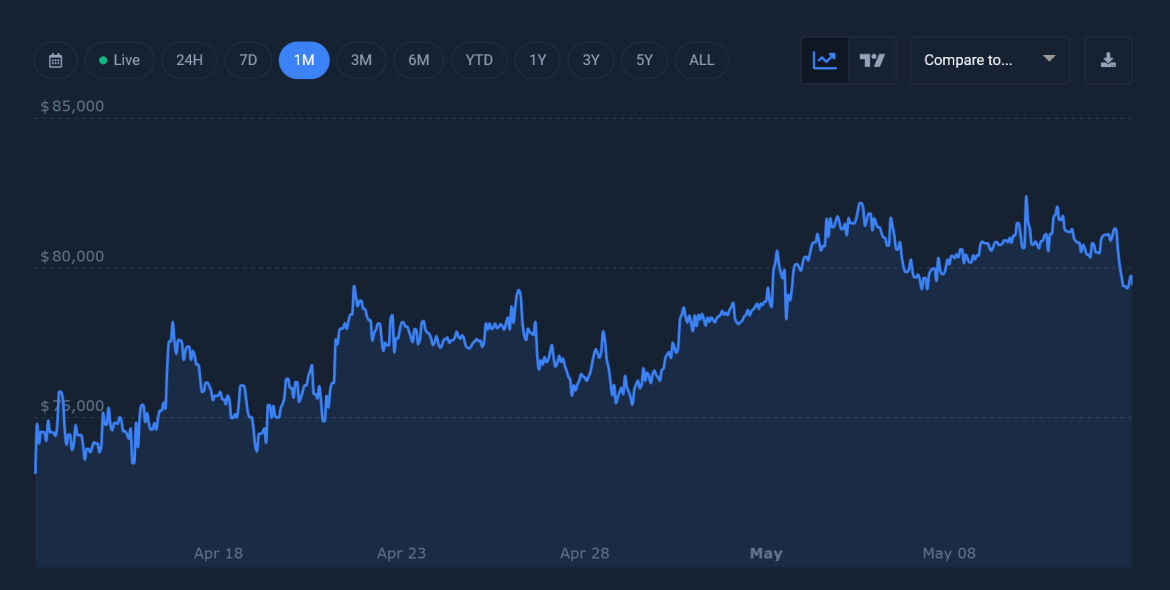
Task: Click the May 08 date label
Action: point(949,553)
